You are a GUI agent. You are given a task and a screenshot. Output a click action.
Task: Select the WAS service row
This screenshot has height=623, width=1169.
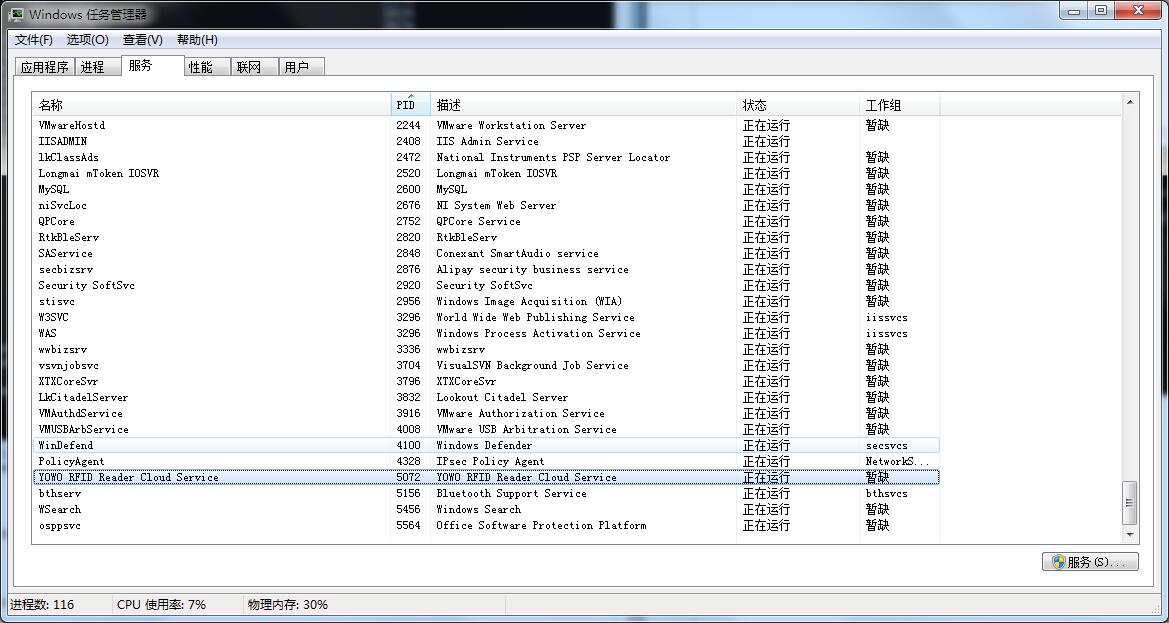point(486,333)
